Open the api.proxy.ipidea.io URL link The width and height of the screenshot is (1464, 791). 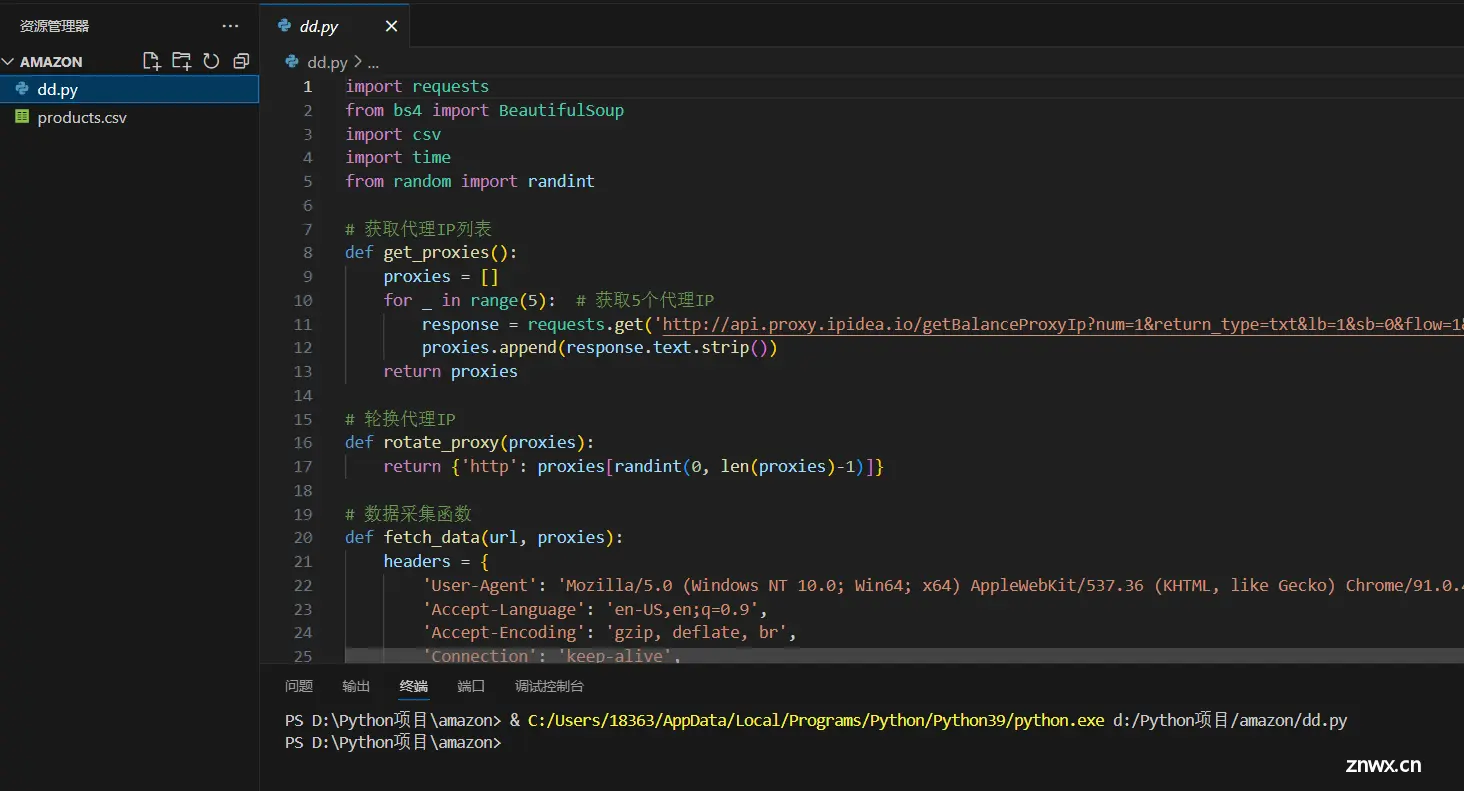pyautogui.click(x=1063, y=325)
